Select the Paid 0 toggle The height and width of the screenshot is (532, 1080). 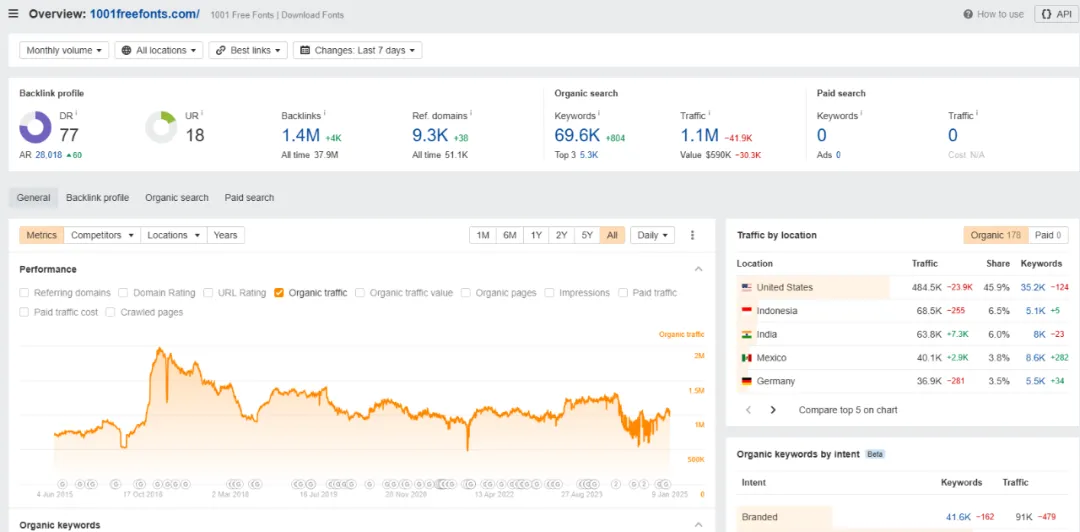pyautogui.click(x=1048, y=235)
